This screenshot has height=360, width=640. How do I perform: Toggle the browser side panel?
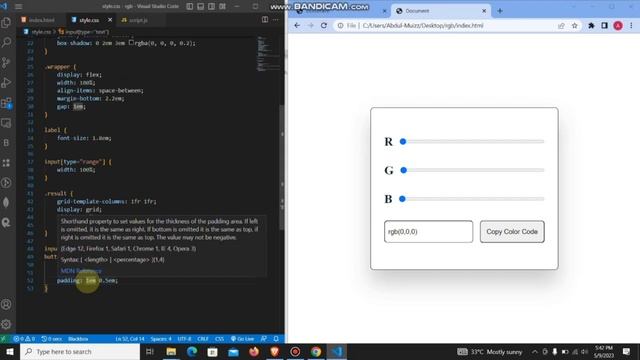pyautogui.click(x=604, y=25)
